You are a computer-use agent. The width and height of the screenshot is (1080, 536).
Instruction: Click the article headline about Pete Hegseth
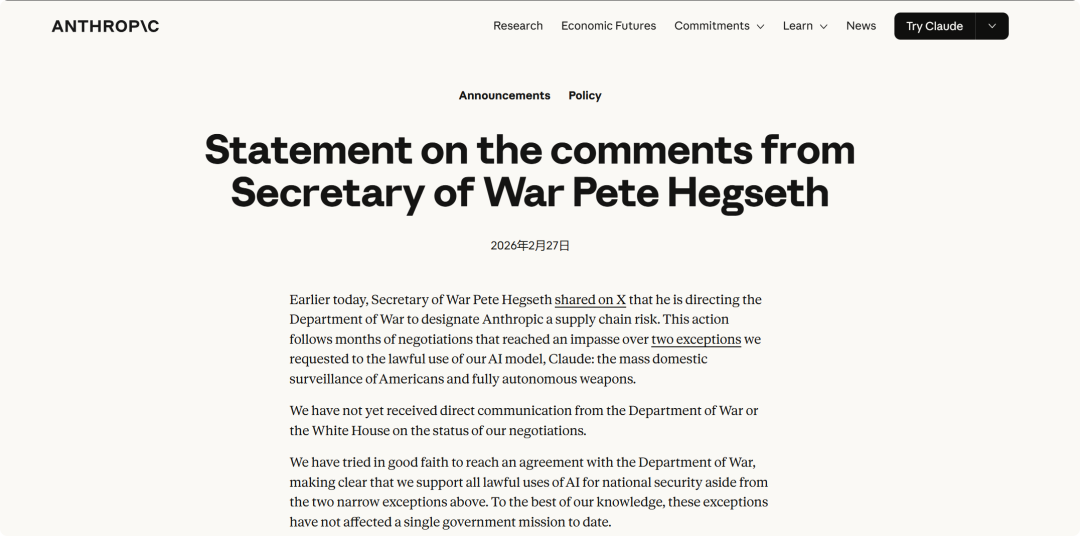pos(530,171)
